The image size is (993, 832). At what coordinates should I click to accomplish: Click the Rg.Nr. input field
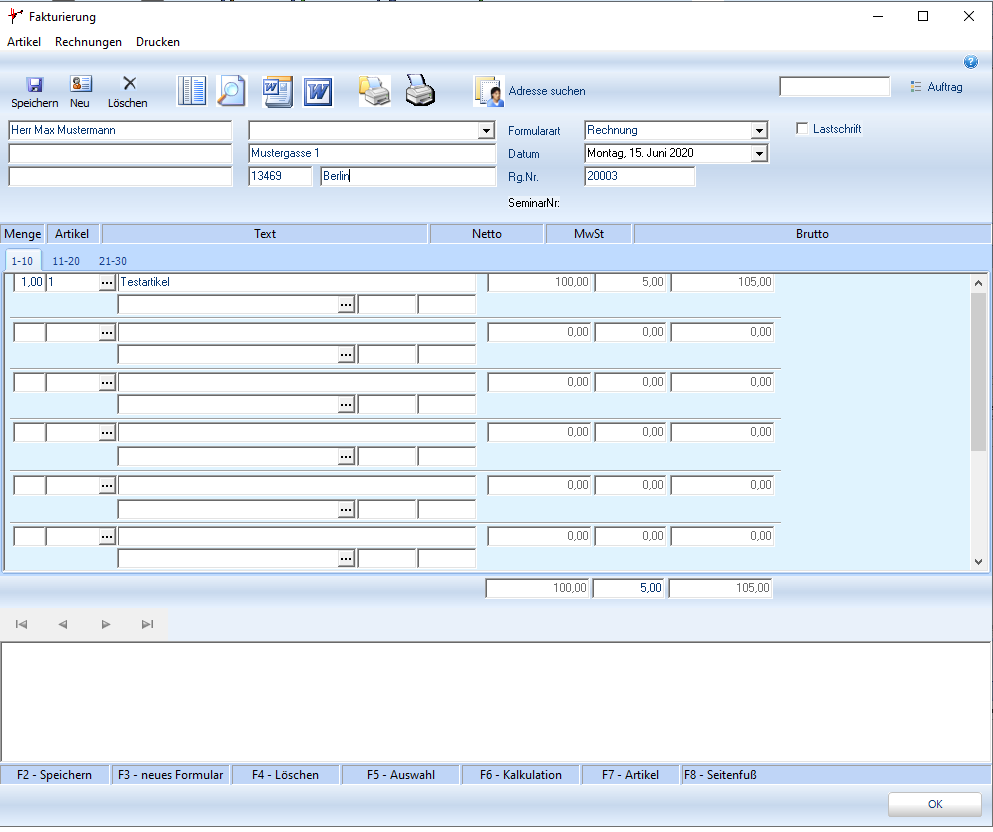(x=639, y=177)
